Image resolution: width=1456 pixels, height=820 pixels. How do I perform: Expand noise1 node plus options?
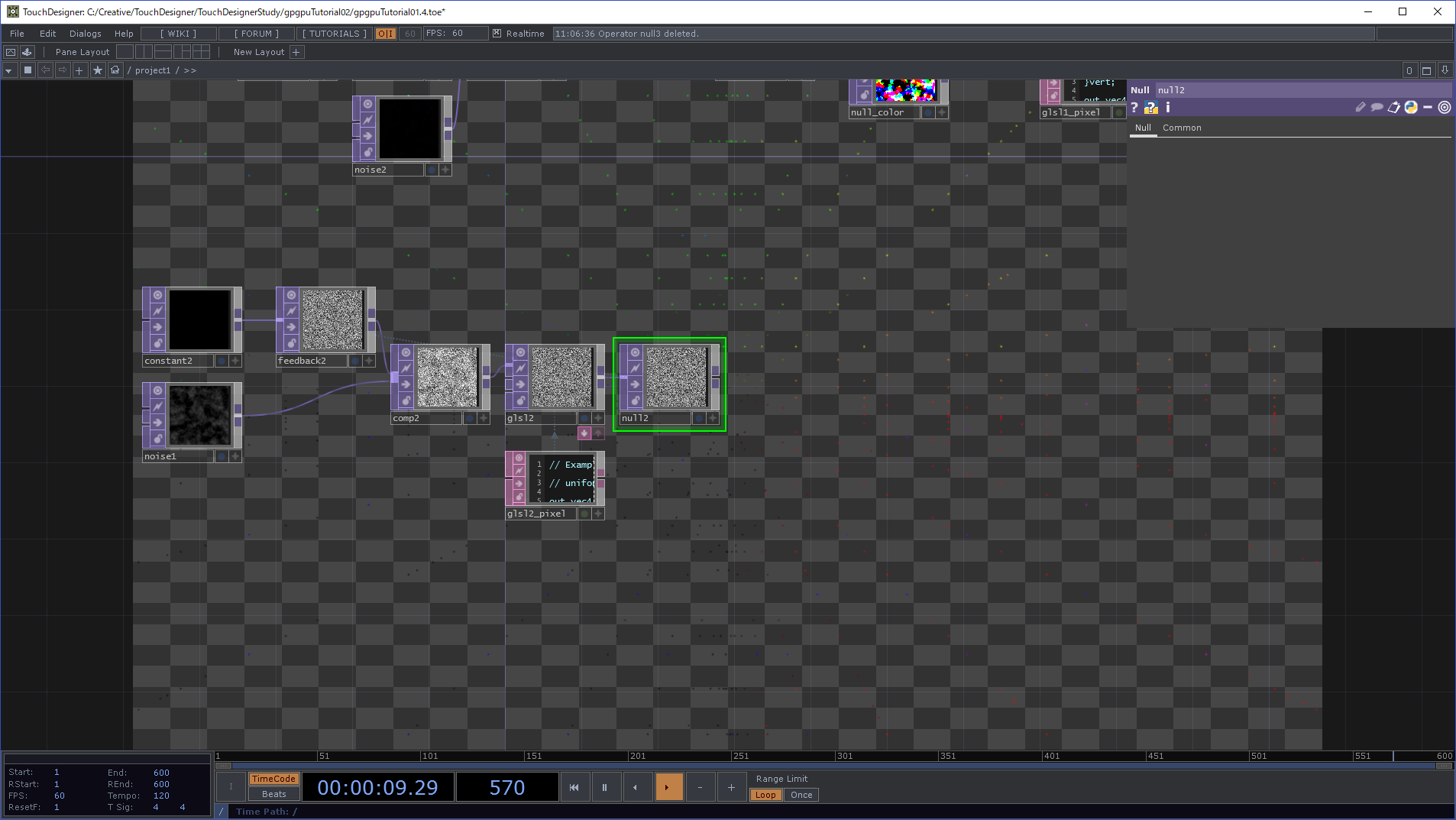(235, 456)
